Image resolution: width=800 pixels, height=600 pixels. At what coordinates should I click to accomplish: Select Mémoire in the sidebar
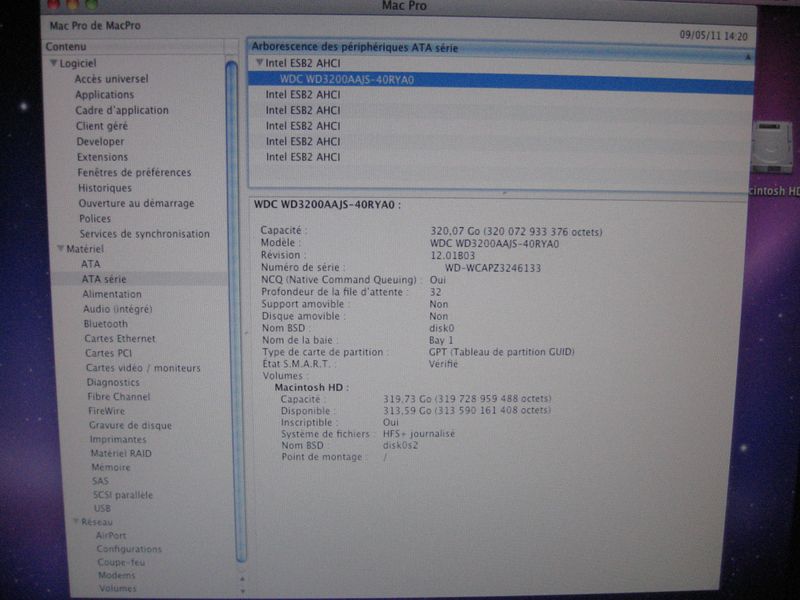111,467
